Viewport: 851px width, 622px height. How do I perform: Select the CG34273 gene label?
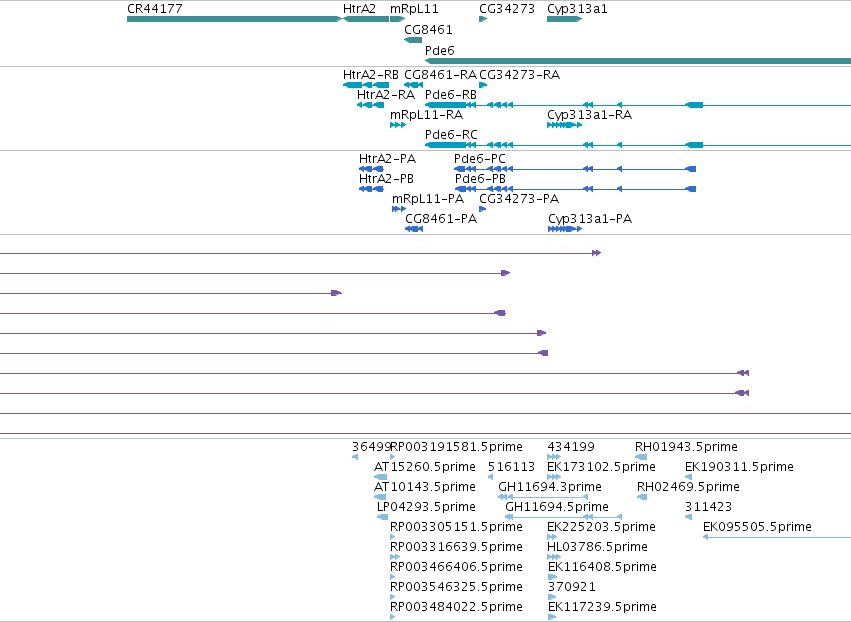[507, 9]
